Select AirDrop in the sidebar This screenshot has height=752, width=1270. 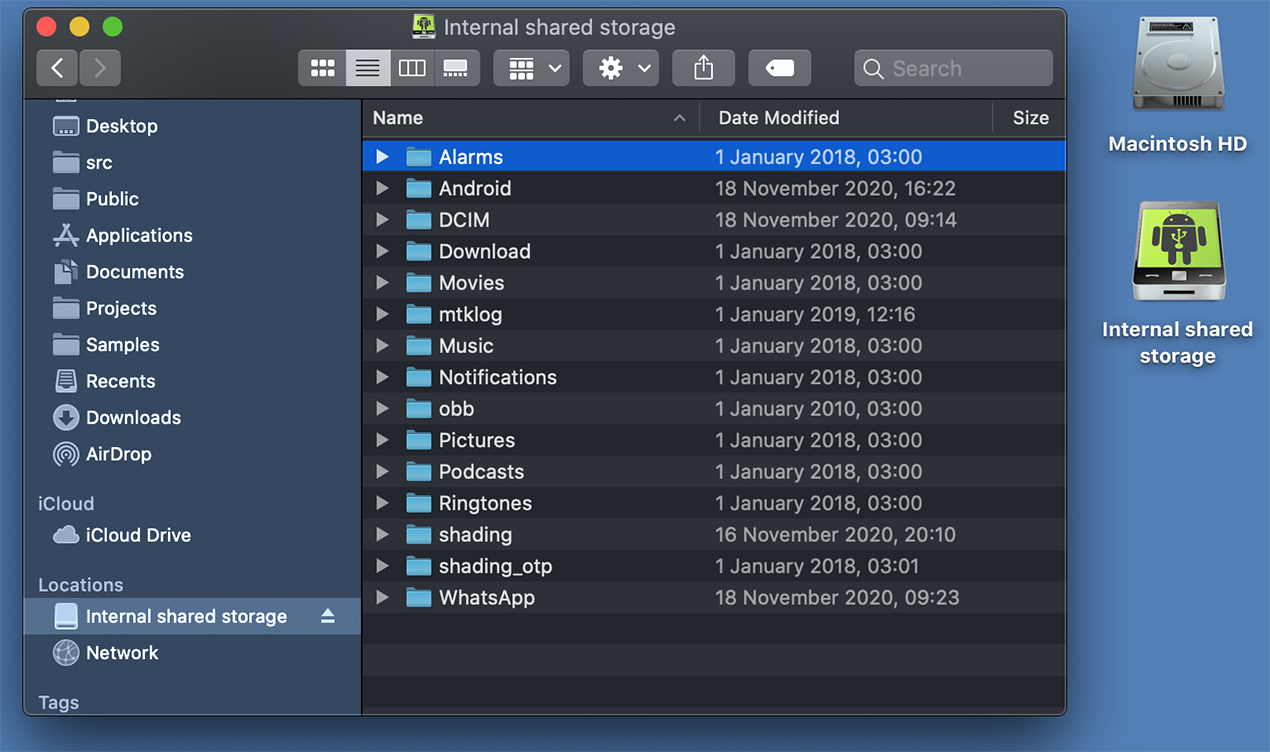click(117, 454)
